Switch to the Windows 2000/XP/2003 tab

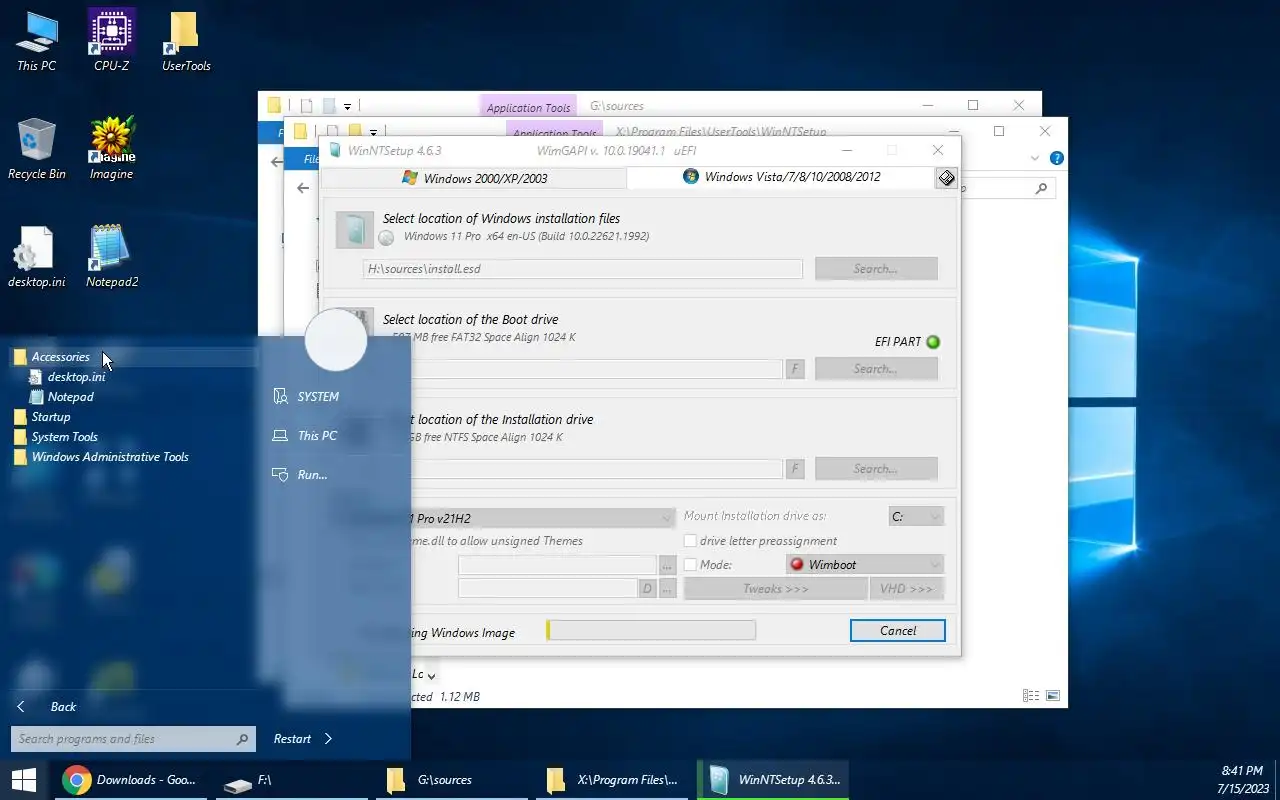(474, 178)
